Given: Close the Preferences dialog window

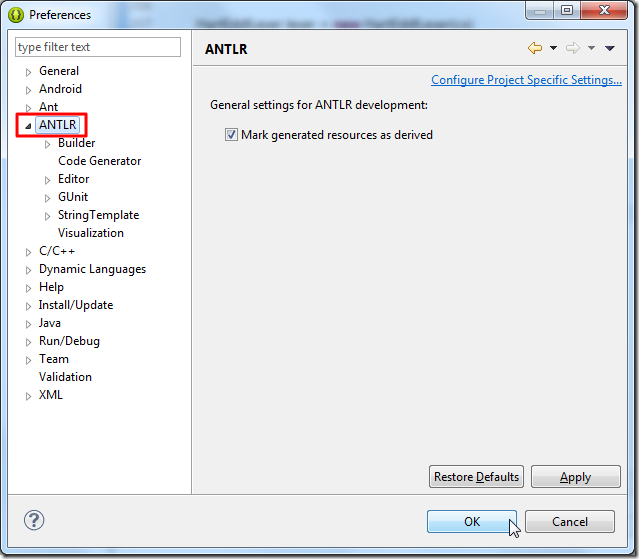Looking at the screenshot, I should (605, 10).
